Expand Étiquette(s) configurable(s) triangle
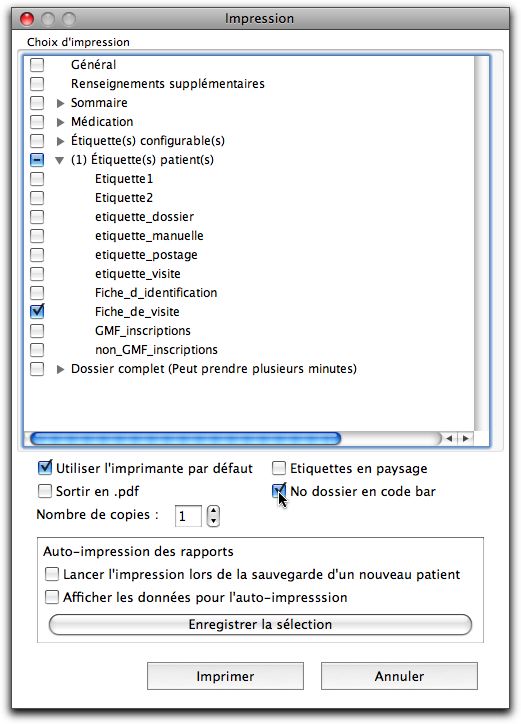The height and width of the screenshot is (724, 521). click(x=60, y=141)
